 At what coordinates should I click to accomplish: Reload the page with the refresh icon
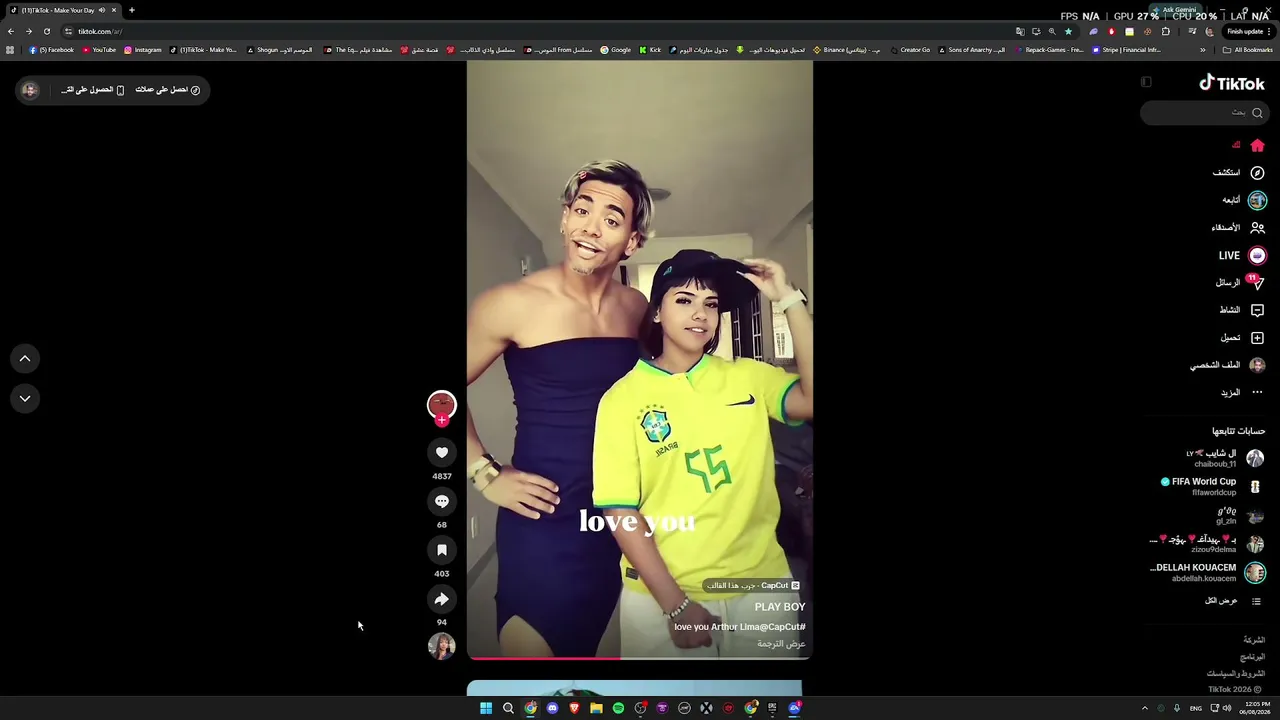(46, 31)
